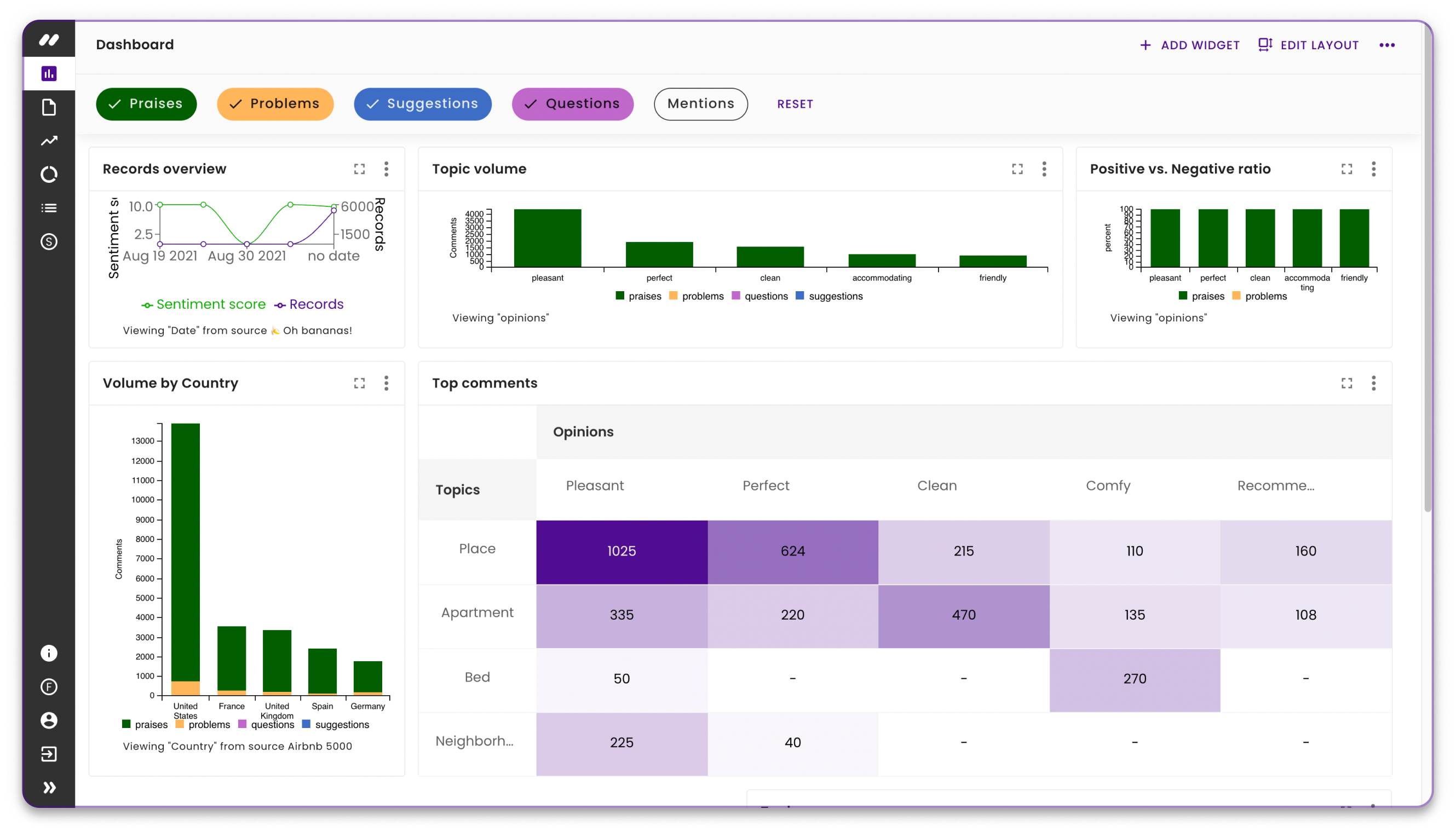Viewport: 1456px width, 832px height.
Task: Toggle off the Praises filter chip
Action: (146, 104)
